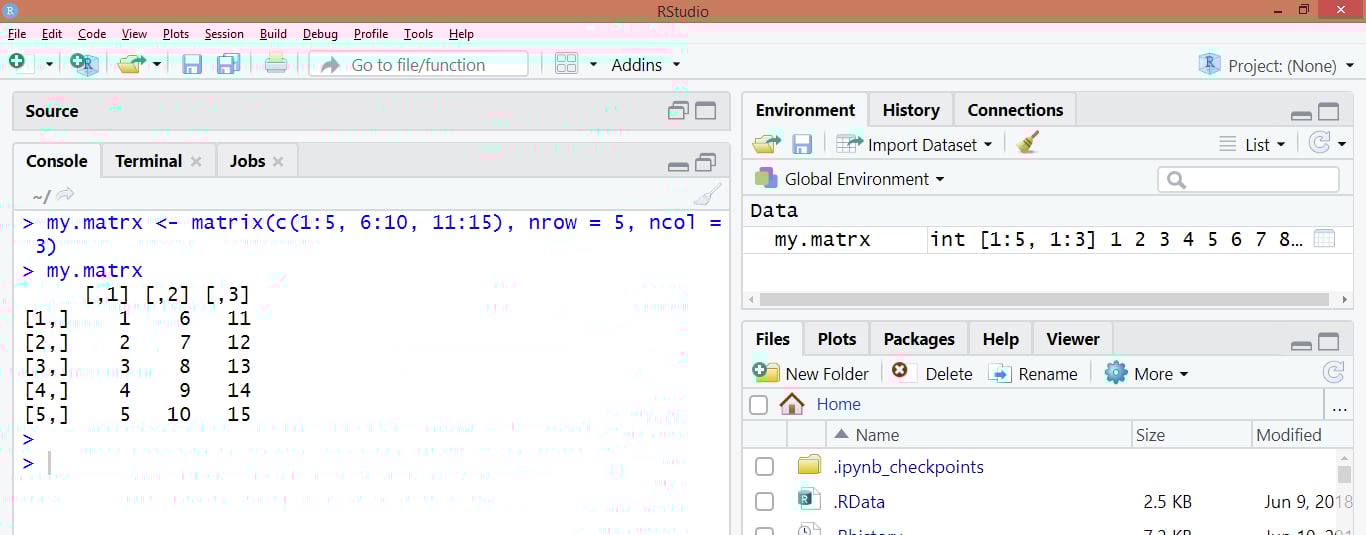Open the File menu
The image size is (1366, 535).
tap(17, 34)
